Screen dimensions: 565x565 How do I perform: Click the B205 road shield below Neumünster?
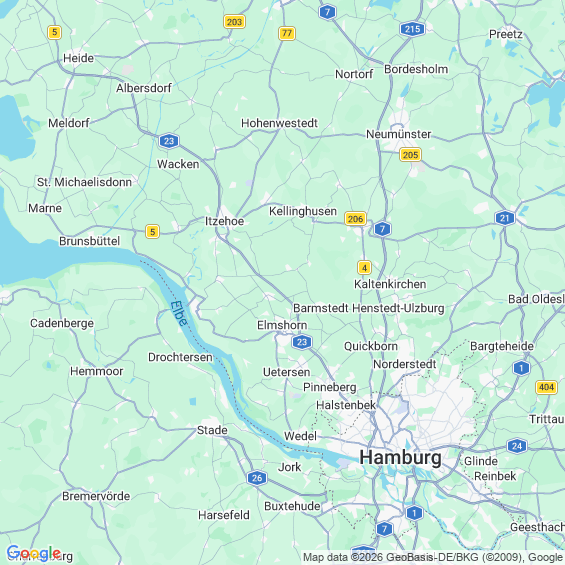[x=410, y=155]
